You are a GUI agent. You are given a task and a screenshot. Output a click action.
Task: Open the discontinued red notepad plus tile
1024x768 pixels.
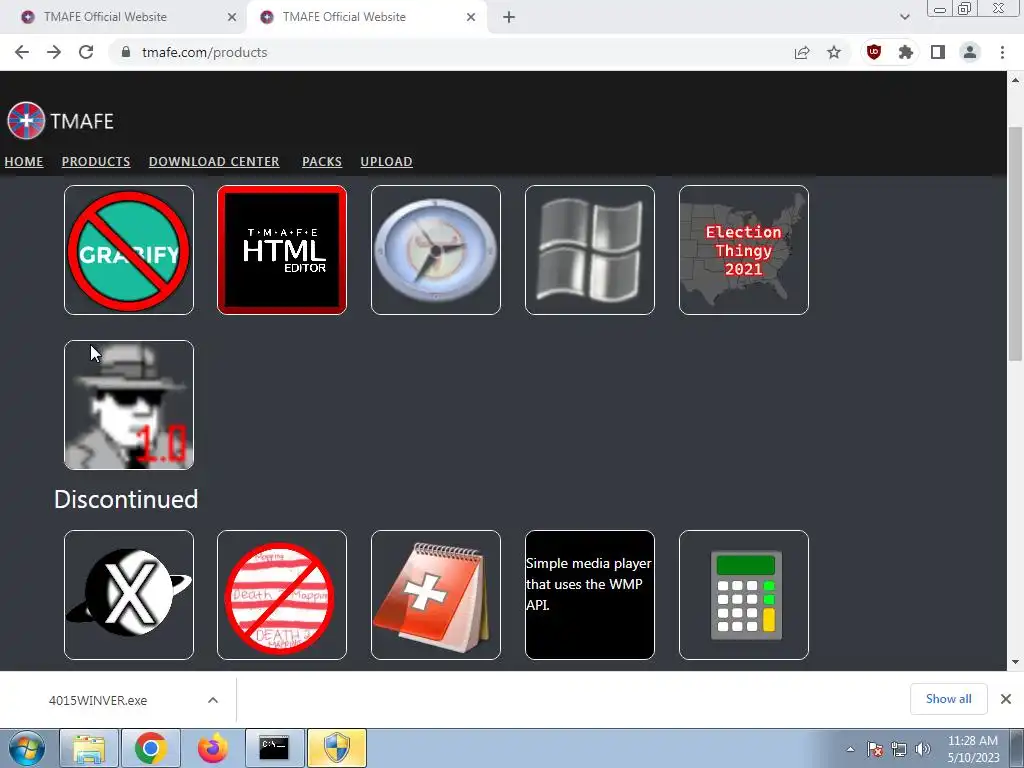pos(436,595)
